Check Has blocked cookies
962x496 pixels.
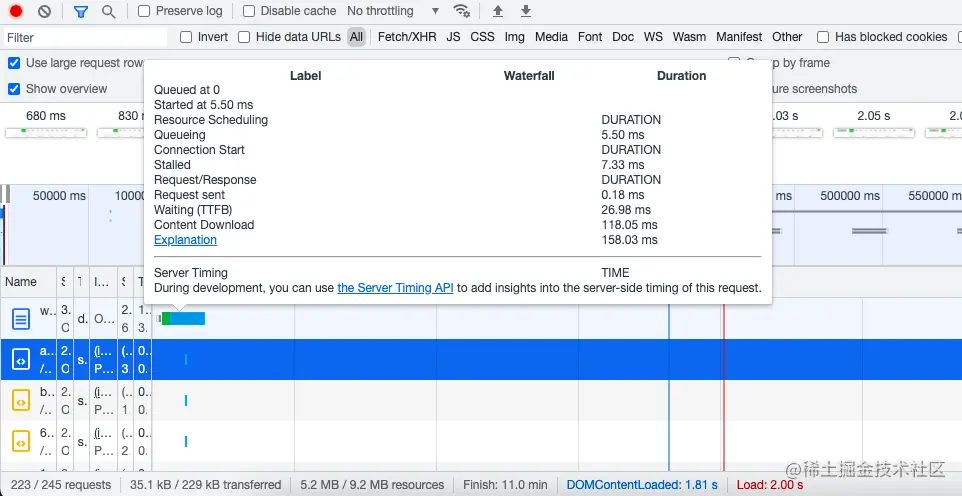coord(823,37)
